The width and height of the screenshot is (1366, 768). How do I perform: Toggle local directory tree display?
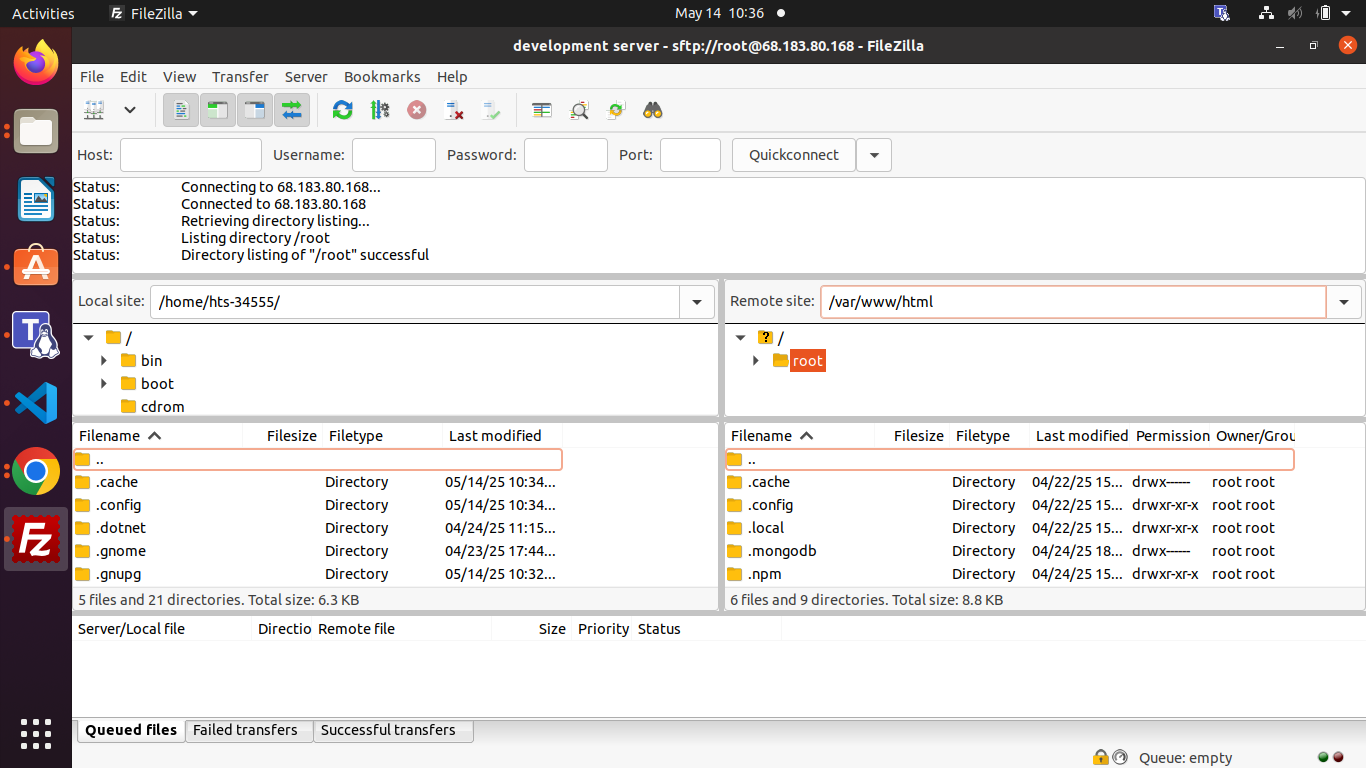[218, 110]
